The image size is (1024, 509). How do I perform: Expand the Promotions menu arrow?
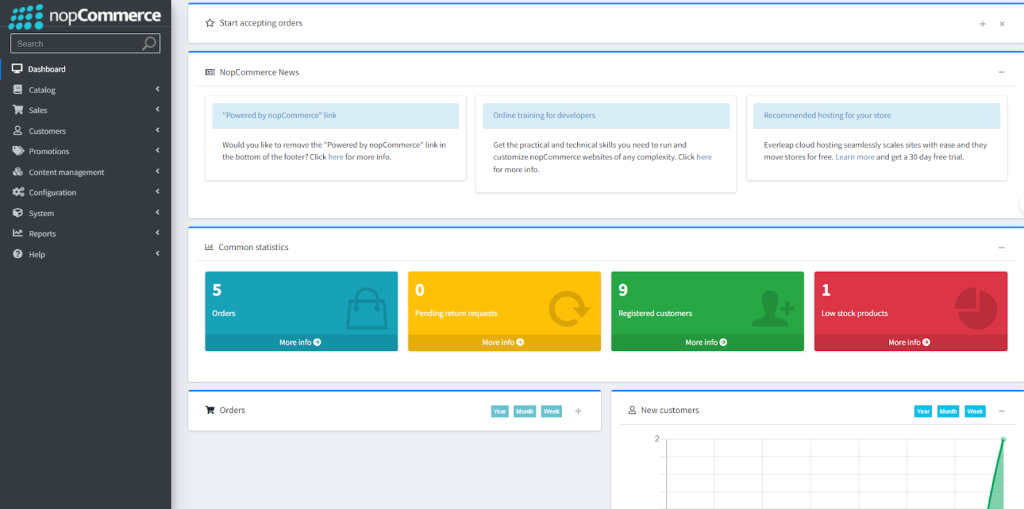[157, 151]
